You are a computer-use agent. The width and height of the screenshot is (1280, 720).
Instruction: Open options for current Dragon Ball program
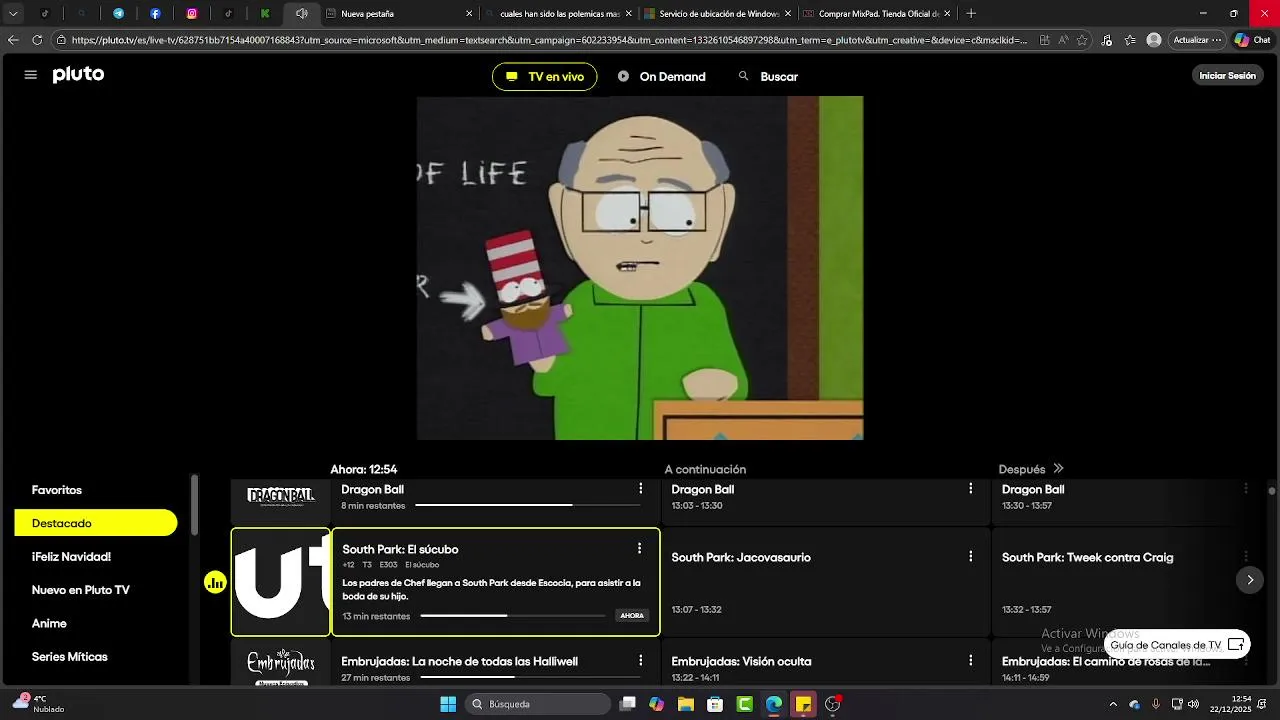click(x=641, y=489)
